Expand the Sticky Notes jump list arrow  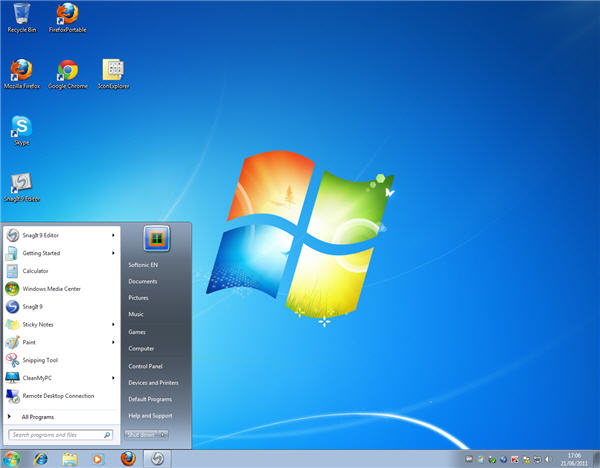pos(113,324)
